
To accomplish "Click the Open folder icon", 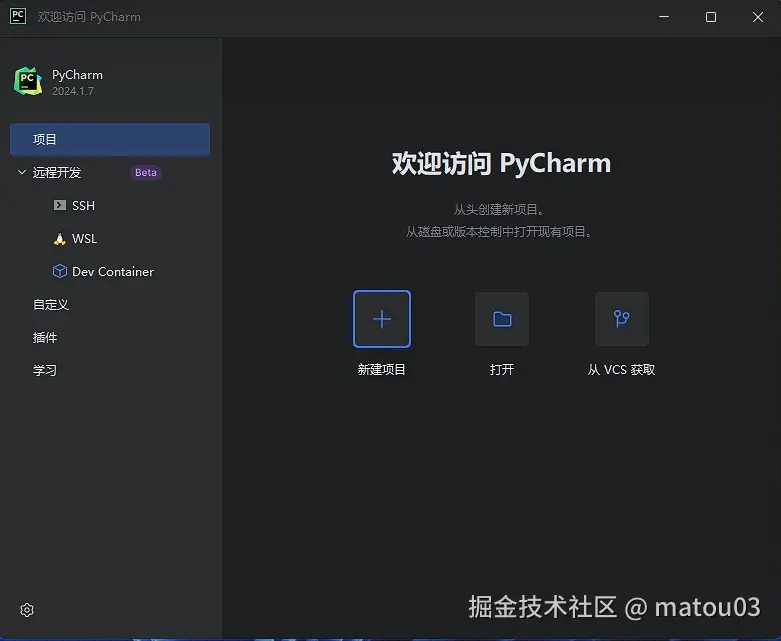I will coord(502,319).
